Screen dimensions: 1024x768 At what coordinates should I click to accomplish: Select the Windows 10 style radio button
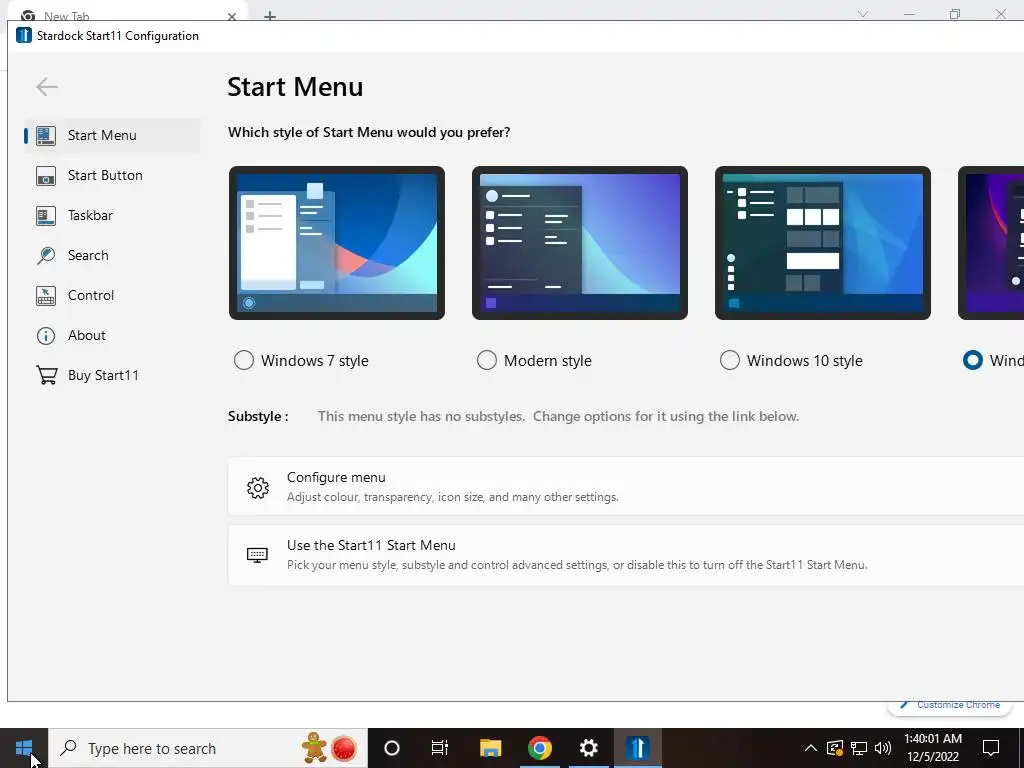729,360
